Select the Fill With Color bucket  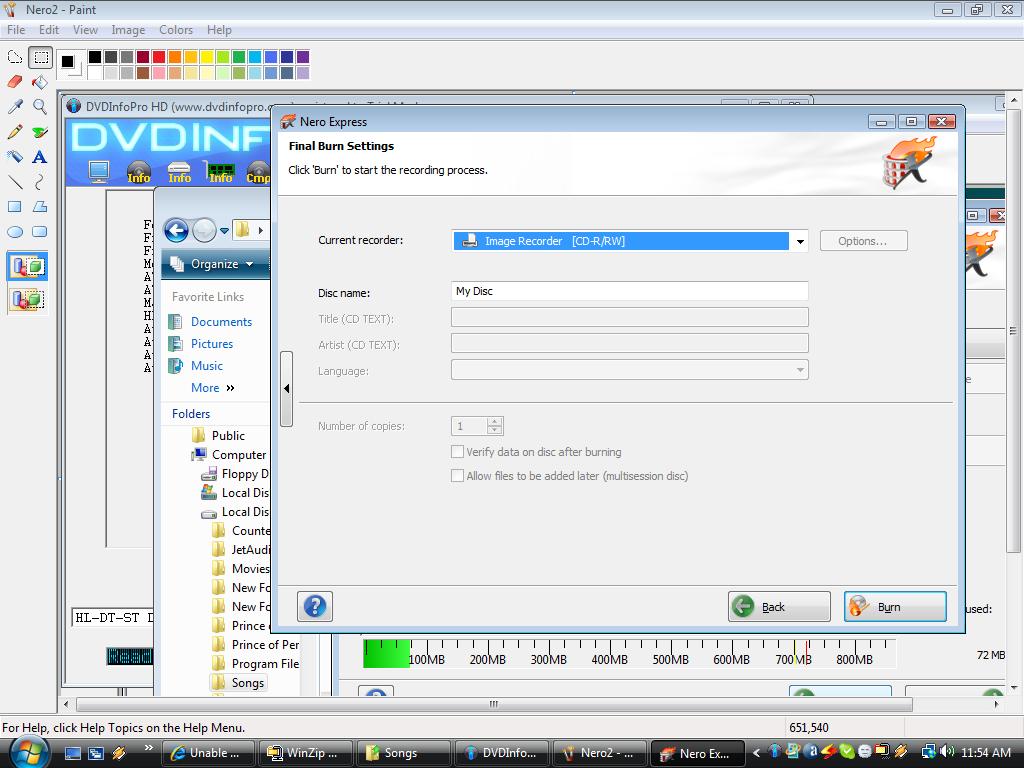pos(40,82)
